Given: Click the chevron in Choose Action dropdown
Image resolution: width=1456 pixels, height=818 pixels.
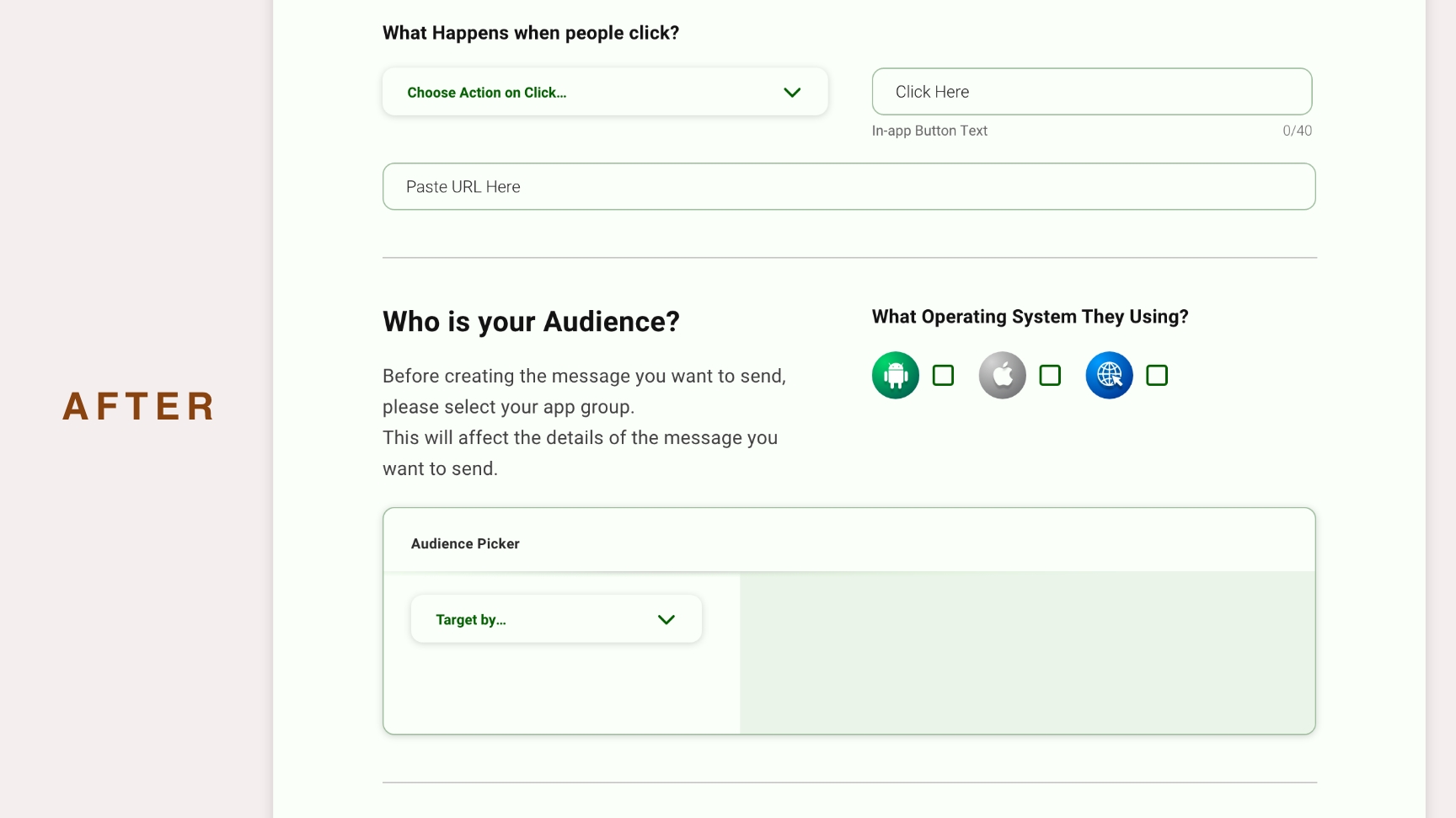Looking at the screenshot, I should tap(792, 93).
